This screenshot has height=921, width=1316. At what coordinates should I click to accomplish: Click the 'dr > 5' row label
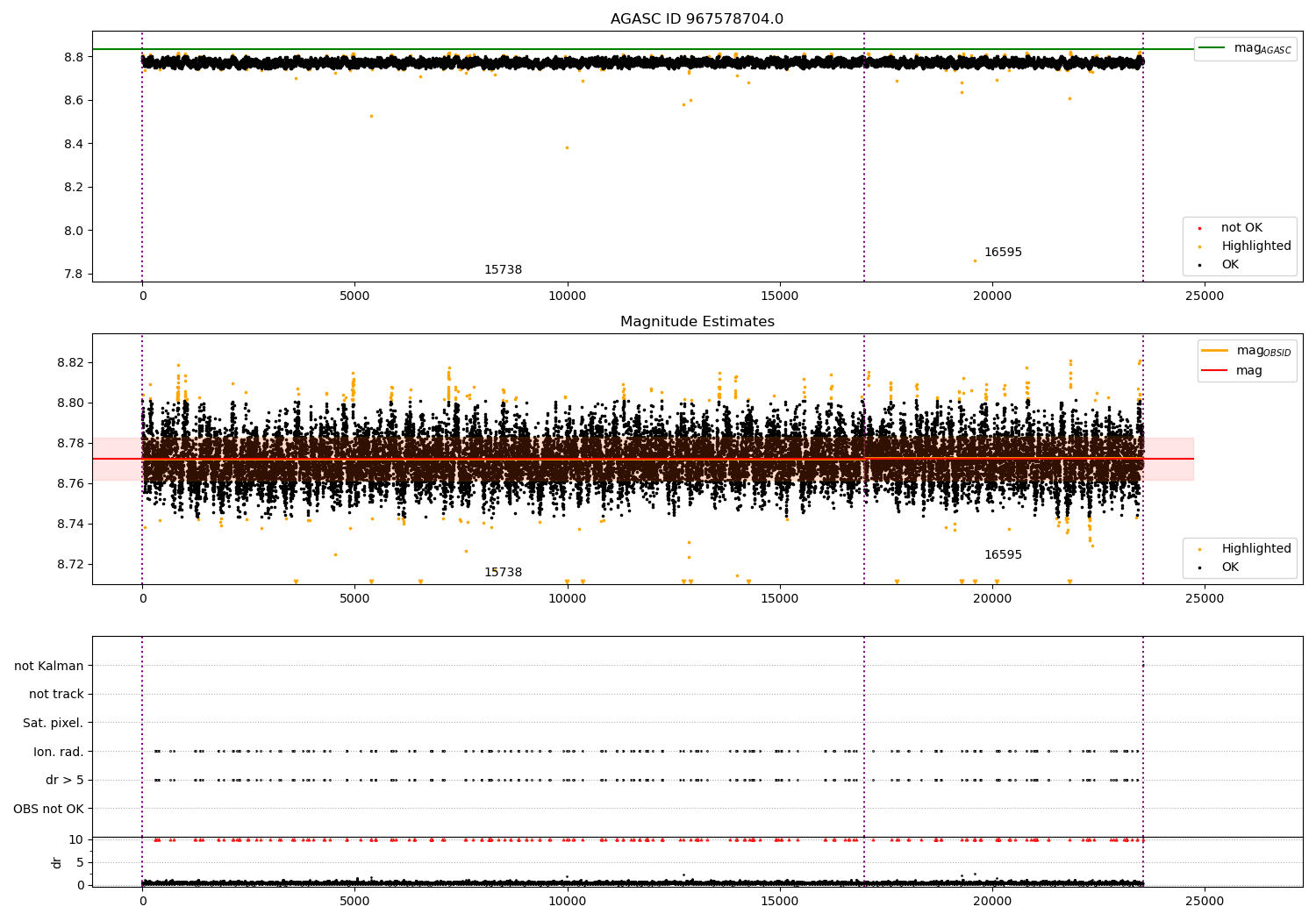[x=64, y=780]
